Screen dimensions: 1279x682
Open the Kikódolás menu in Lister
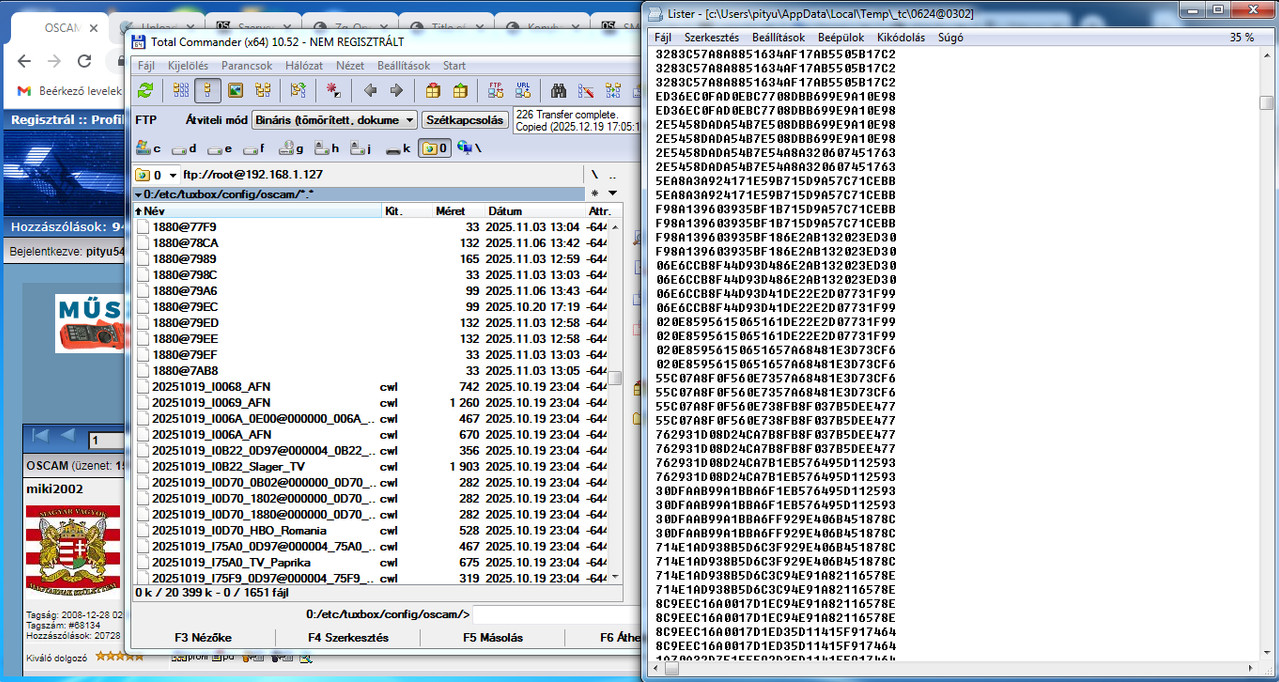tap(901, 37)
